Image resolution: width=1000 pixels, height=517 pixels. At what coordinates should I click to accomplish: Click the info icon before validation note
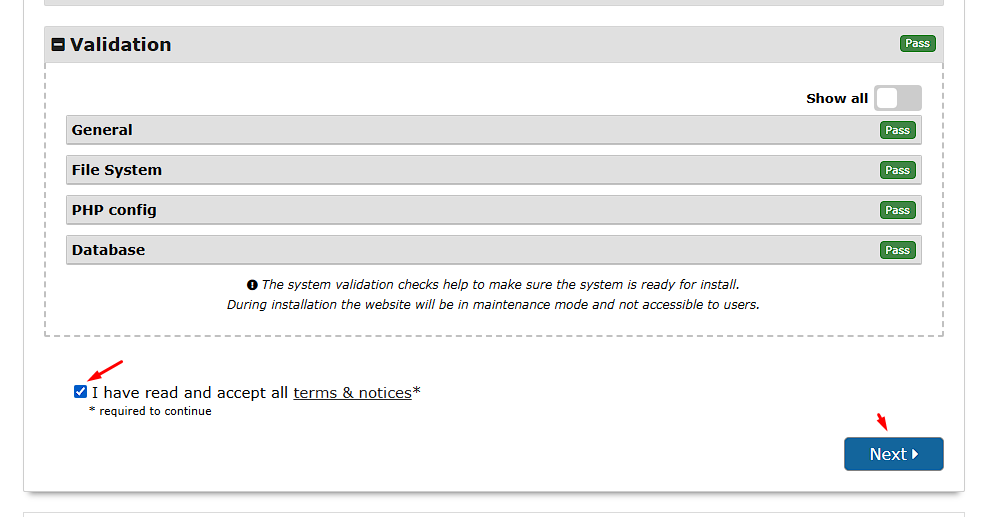point(252,285)
